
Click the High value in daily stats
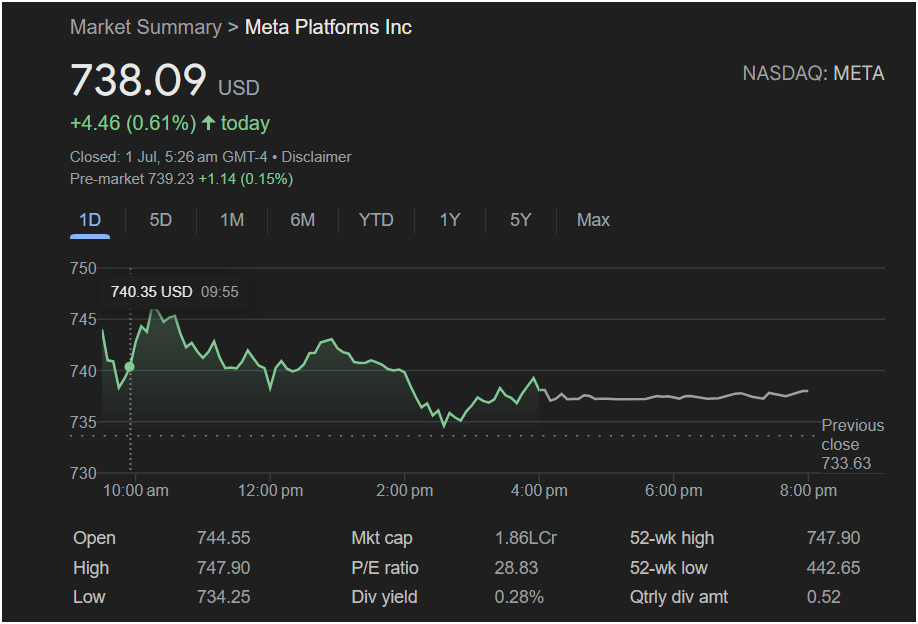224,568
